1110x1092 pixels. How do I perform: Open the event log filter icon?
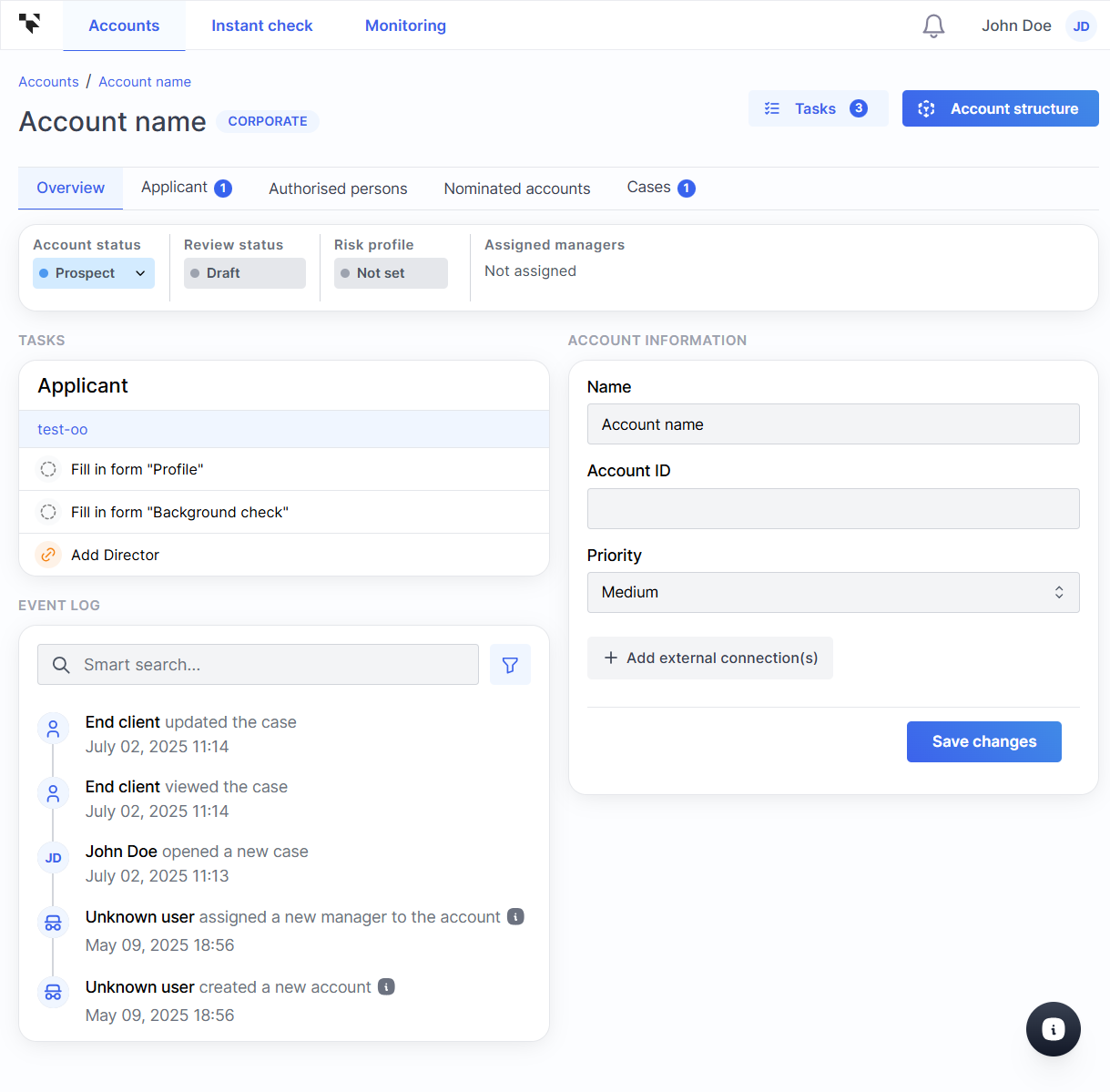510,665
